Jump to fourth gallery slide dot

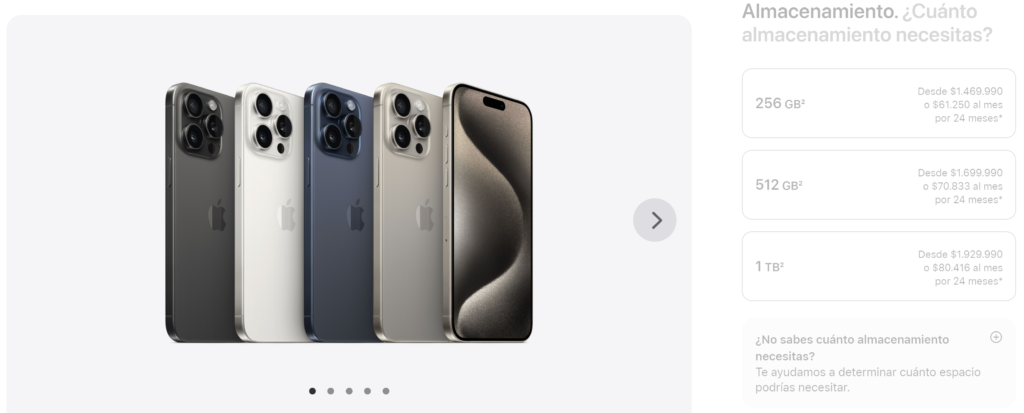click(x=367, y=391)
